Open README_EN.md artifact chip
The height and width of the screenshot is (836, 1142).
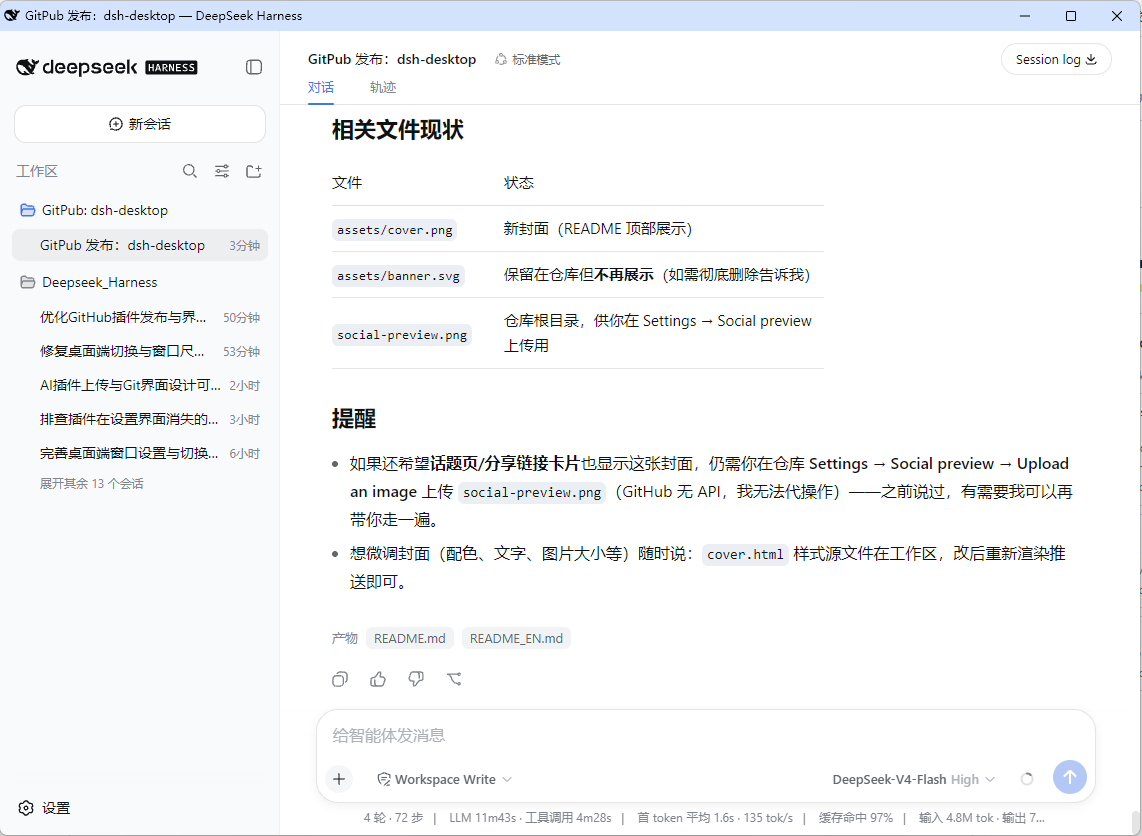[516, 639]
